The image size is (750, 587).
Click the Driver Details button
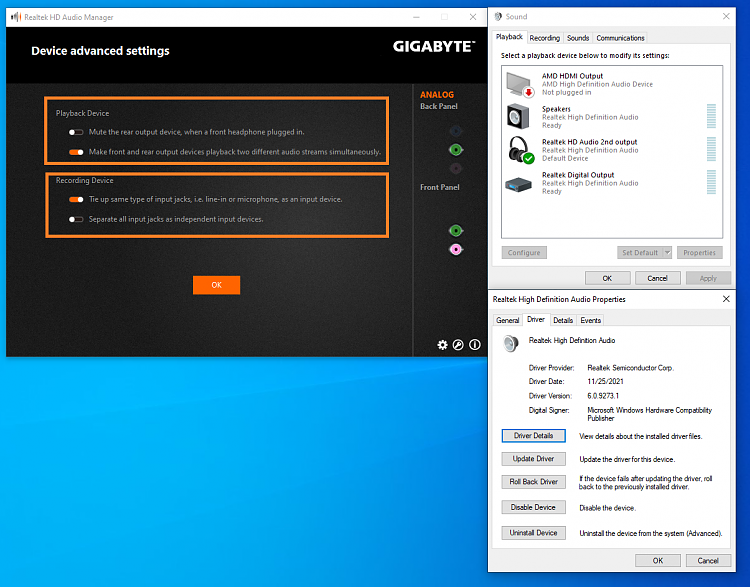(x=533, y=435)
